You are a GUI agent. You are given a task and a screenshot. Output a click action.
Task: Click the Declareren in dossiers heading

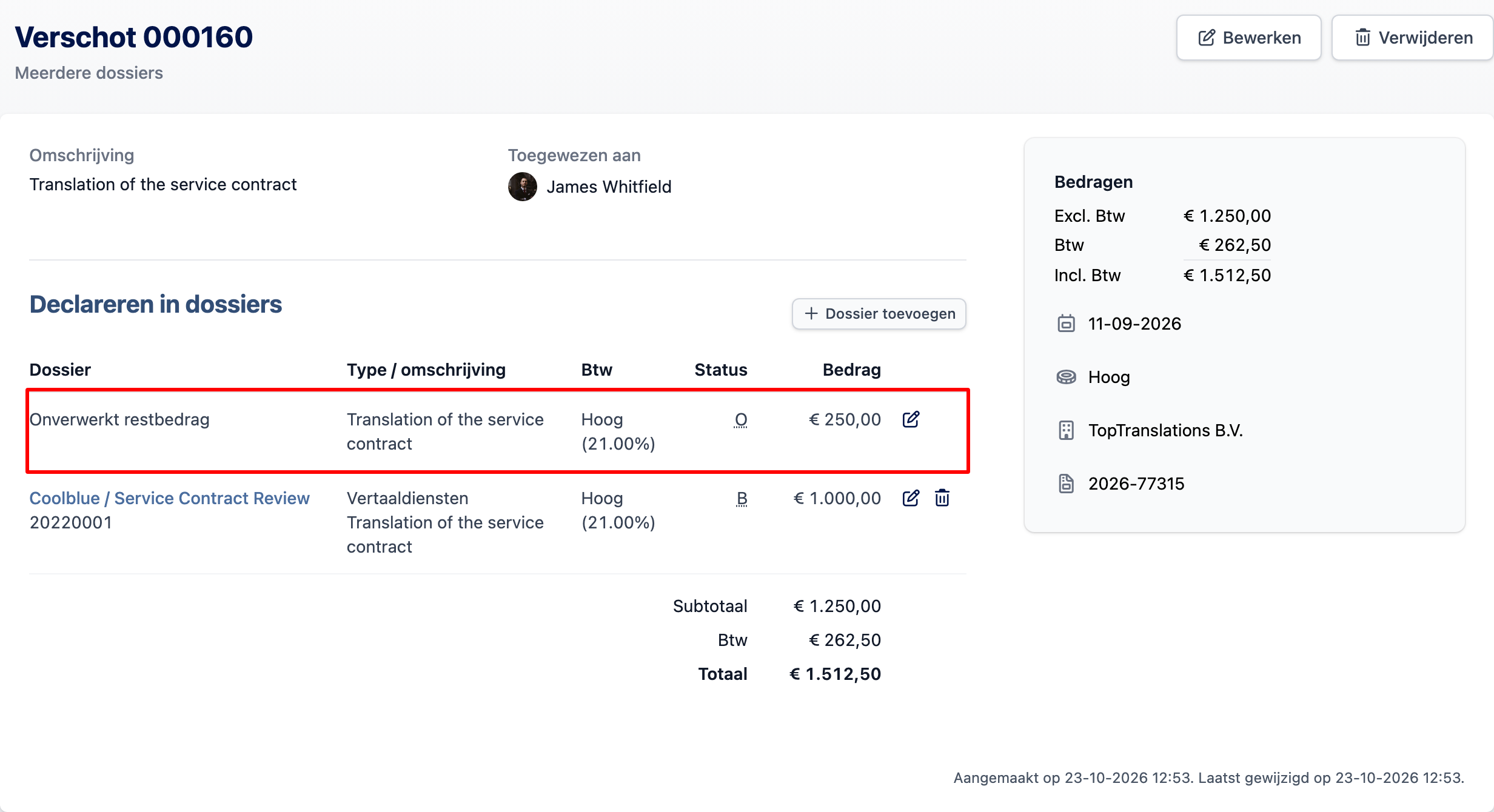point(156,304)
